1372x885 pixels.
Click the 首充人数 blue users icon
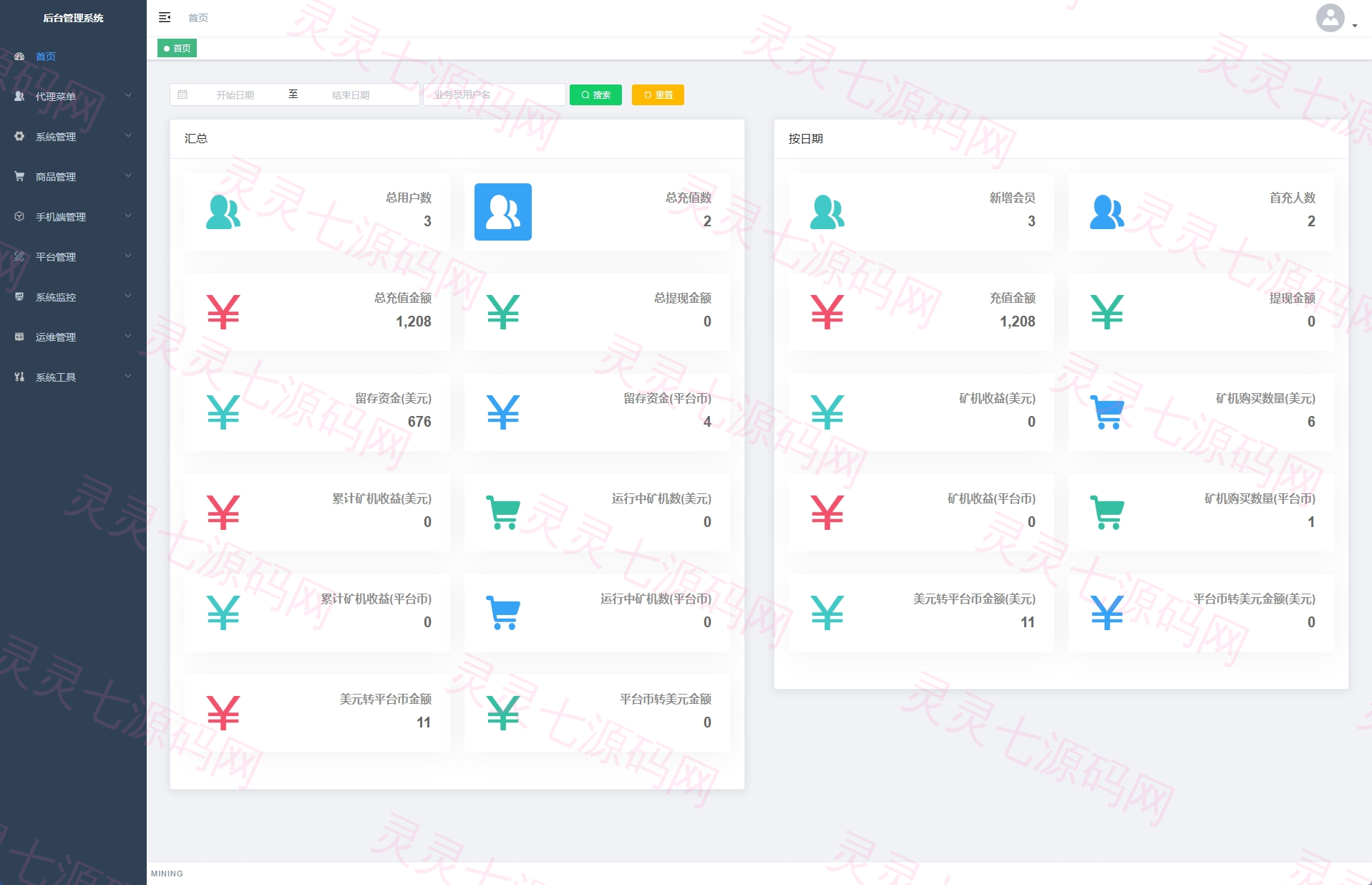coord(1107,212)
